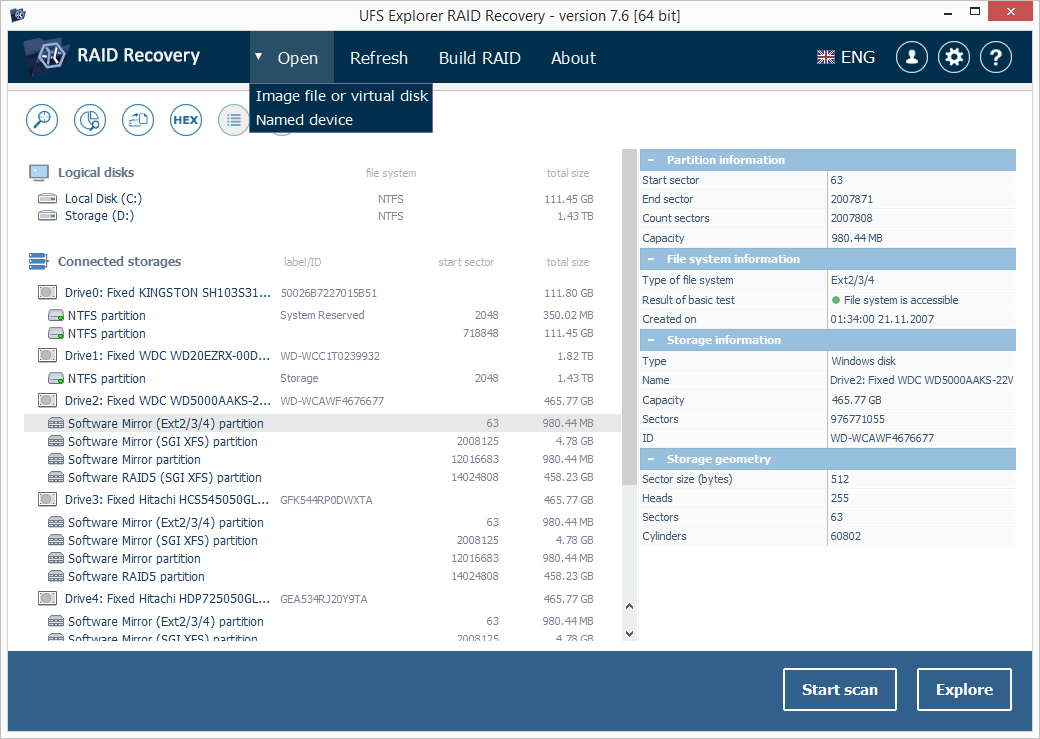Click the 'File system is accessible' value

click(901, 300)
